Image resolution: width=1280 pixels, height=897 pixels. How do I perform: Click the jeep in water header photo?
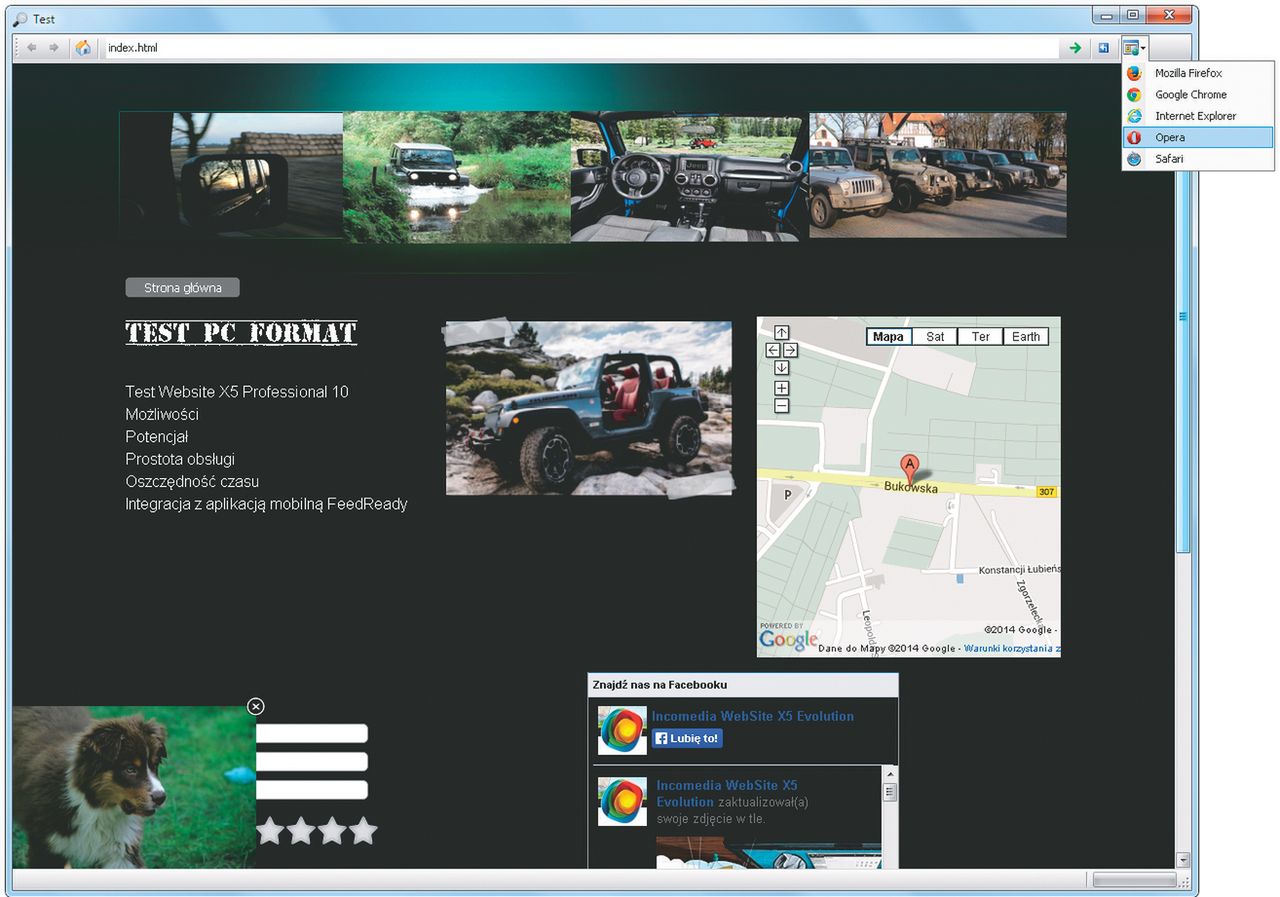(x=457, y=177)
